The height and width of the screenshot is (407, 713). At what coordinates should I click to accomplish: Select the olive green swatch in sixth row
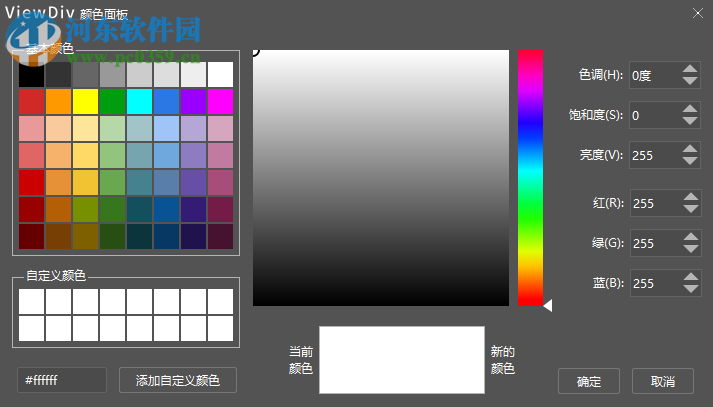85,210
